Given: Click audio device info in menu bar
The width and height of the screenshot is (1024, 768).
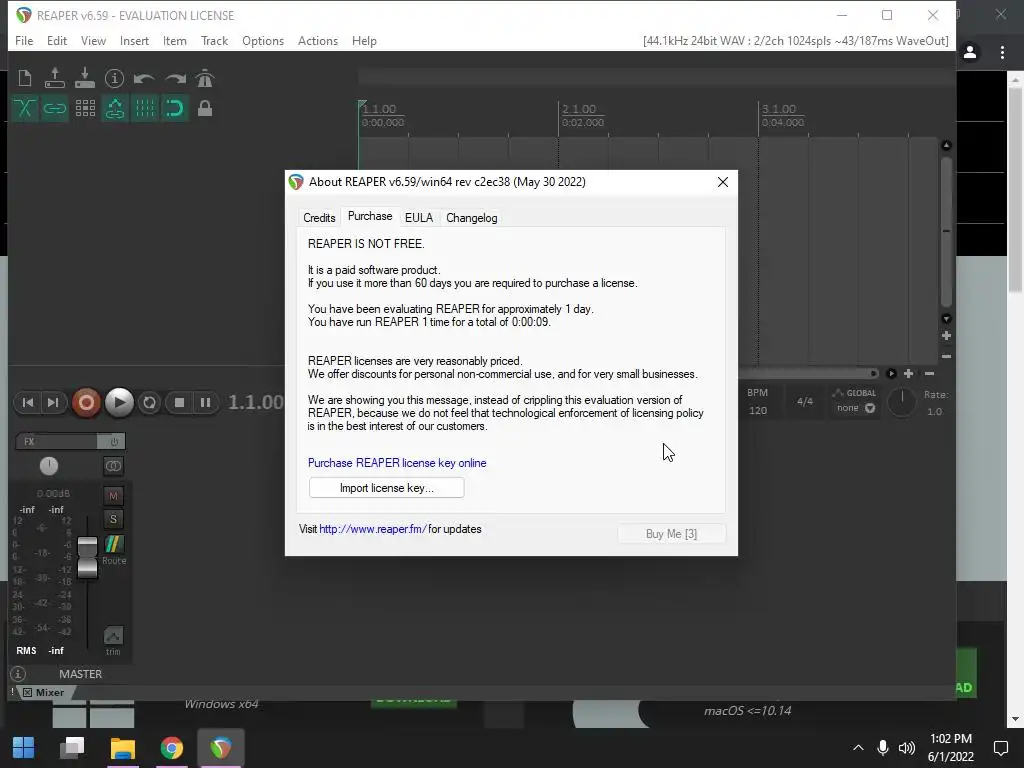Looking at the screenshot, I should click(x=795, y=40).
